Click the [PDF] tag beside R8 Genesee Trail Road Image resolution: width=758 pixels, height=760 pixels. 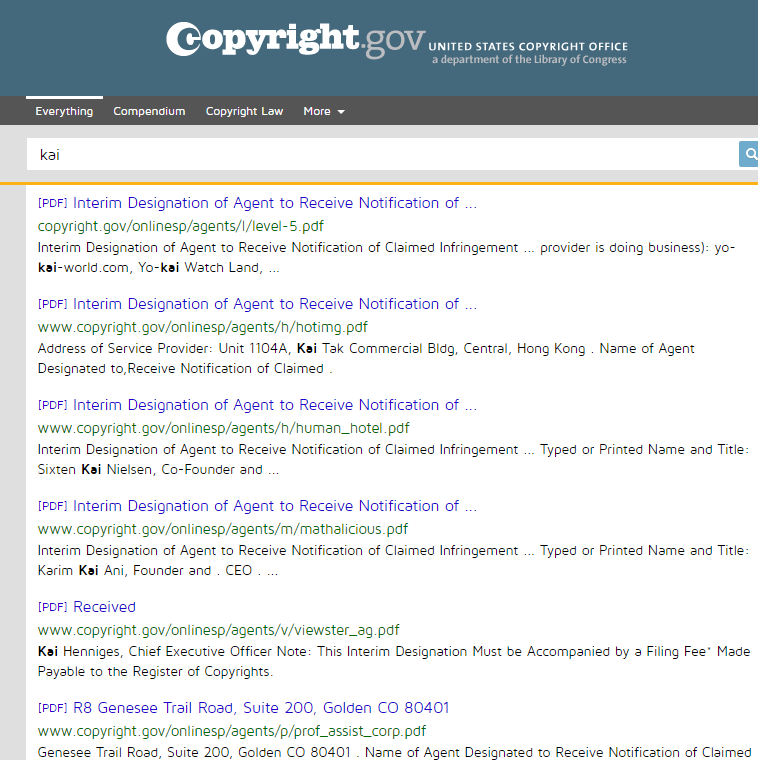[52, 708]
